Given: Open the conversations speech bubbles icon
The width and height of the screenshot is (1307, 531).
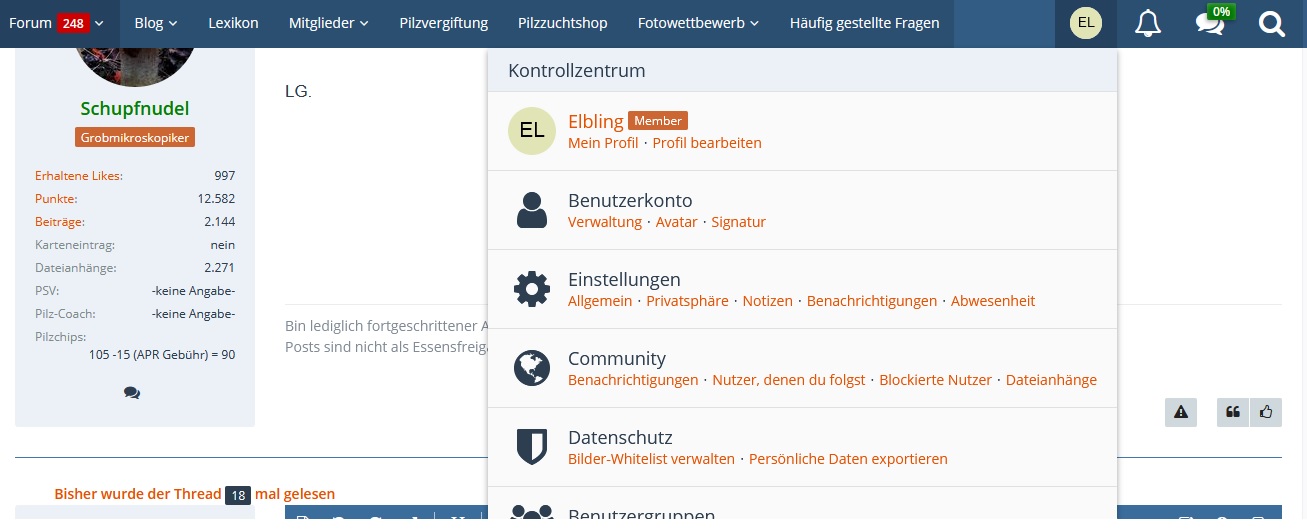Looking at the screenshot, I should pyautogui.click(x=1210, y=23).
